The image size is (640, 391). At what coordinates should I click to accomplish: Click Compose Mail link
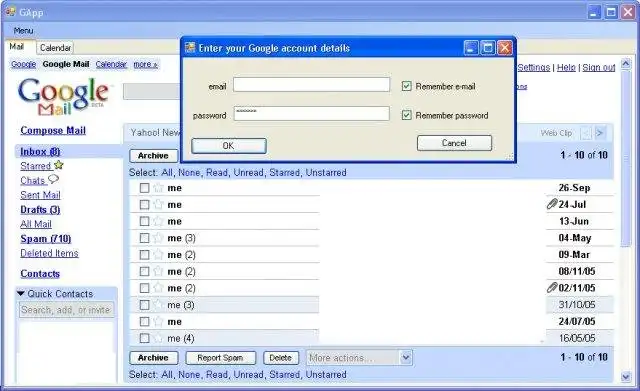[53, 130]
